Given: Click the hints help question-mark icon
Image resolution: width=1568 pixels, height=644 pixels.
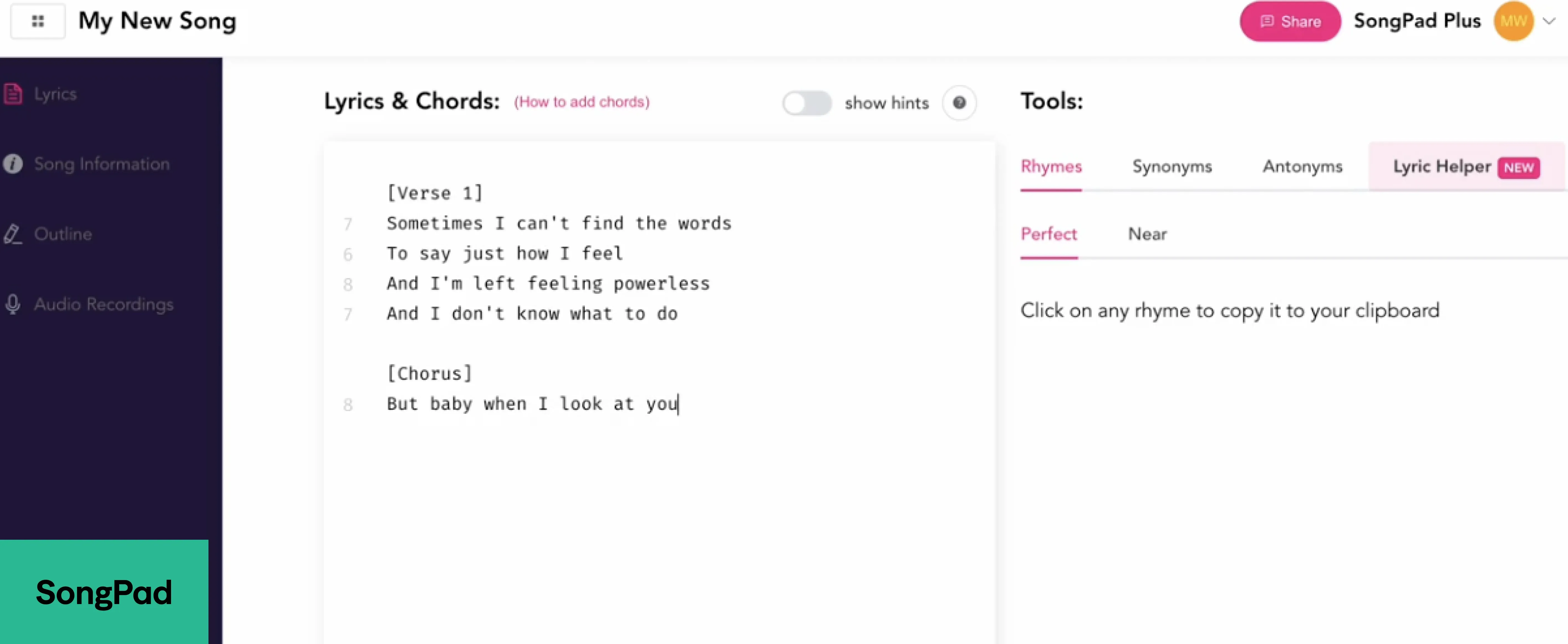Looking at the screenshot, I should coord(959,103).
